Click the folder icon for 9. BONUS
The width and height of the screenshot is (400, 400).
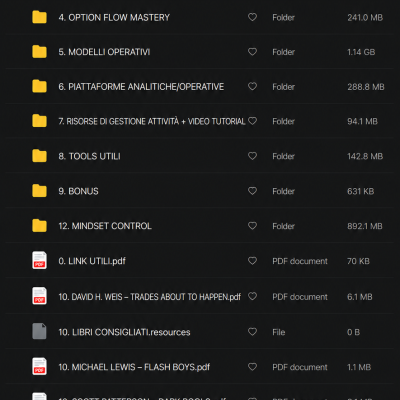coord(39,191)
